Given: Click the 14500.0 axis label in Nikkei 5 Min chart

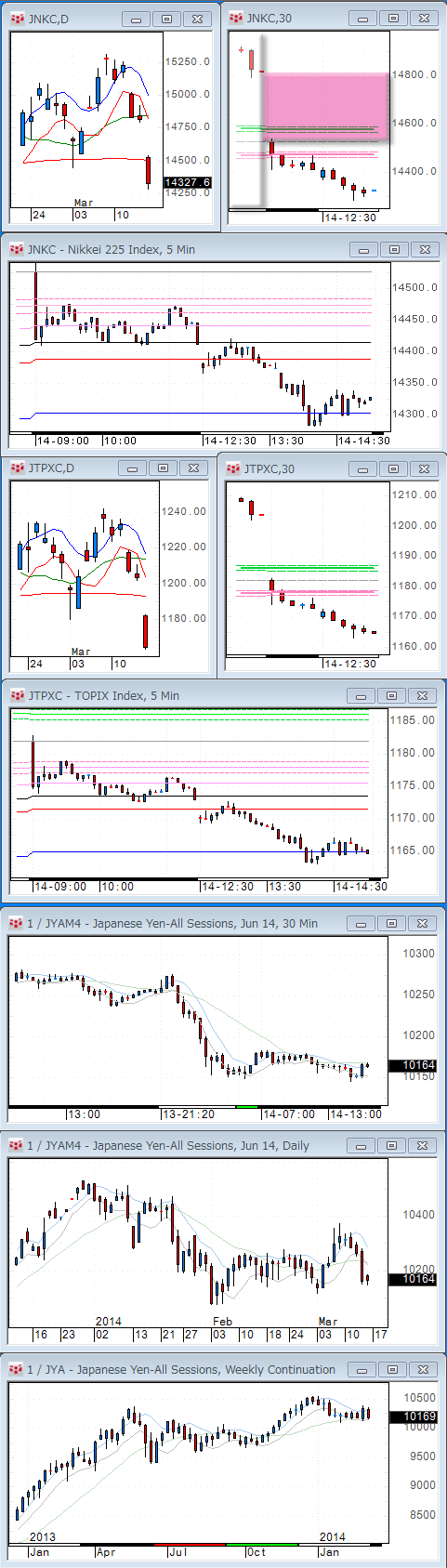Looking at the screenshot, I should pos(414,287).
